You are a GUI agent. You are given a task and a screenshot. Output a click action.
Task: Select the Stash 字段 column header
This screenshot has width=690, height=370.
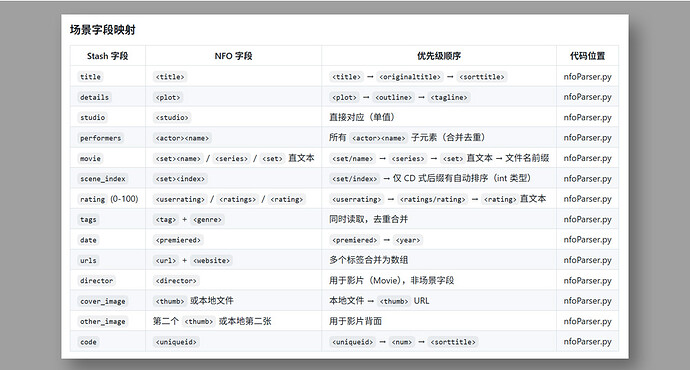coord(107,56)
